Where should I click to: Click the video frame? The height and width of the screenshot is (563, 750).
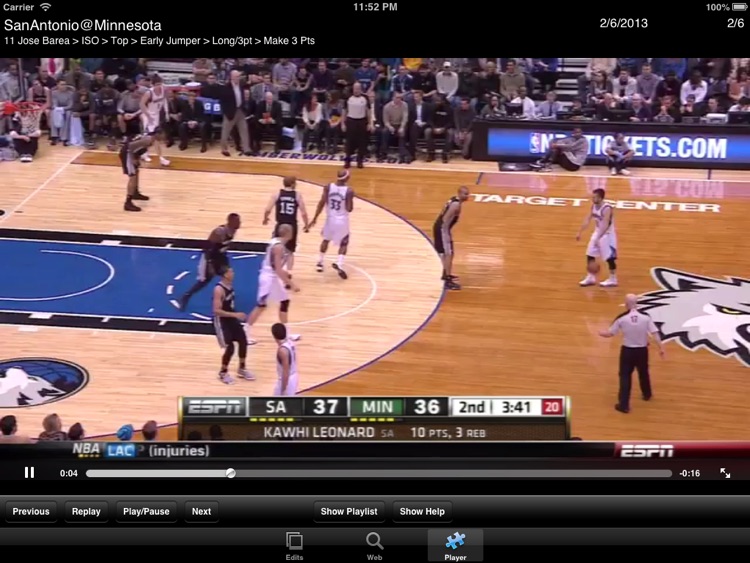click(x=375, y=258)
